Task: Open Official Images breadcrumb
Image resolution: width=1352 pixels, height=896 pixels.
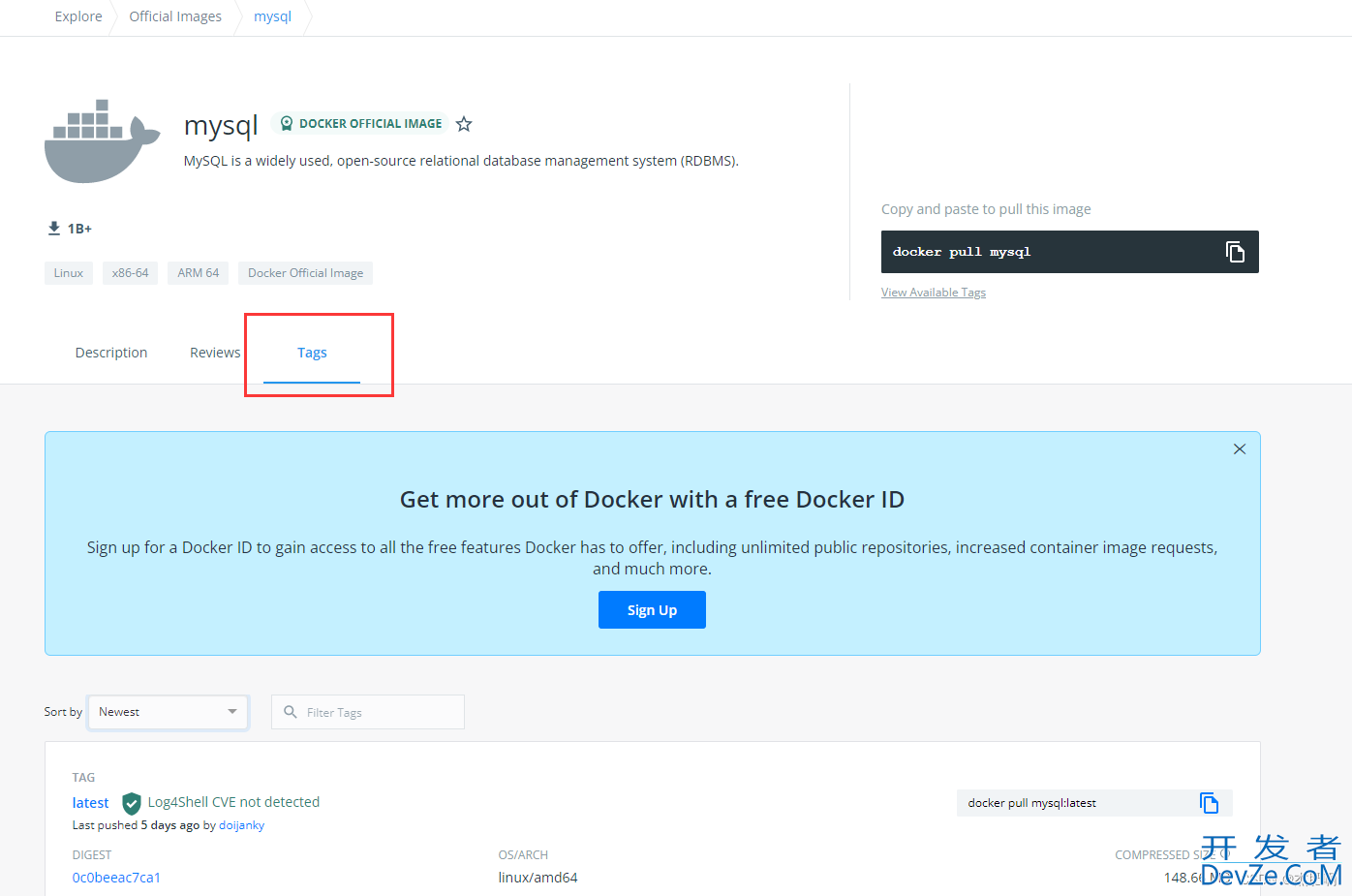Action: pos(175,16)
